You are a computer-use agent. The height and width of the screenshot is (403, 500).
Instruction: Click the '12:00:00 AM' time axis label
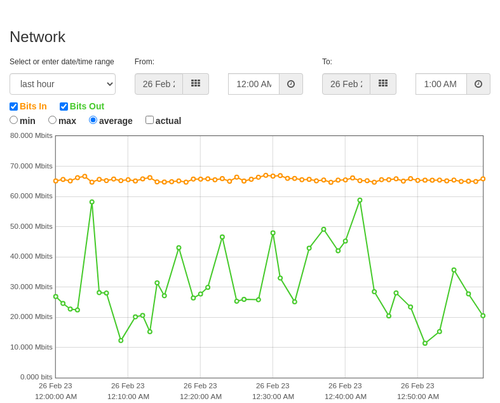tap(56, 397)
